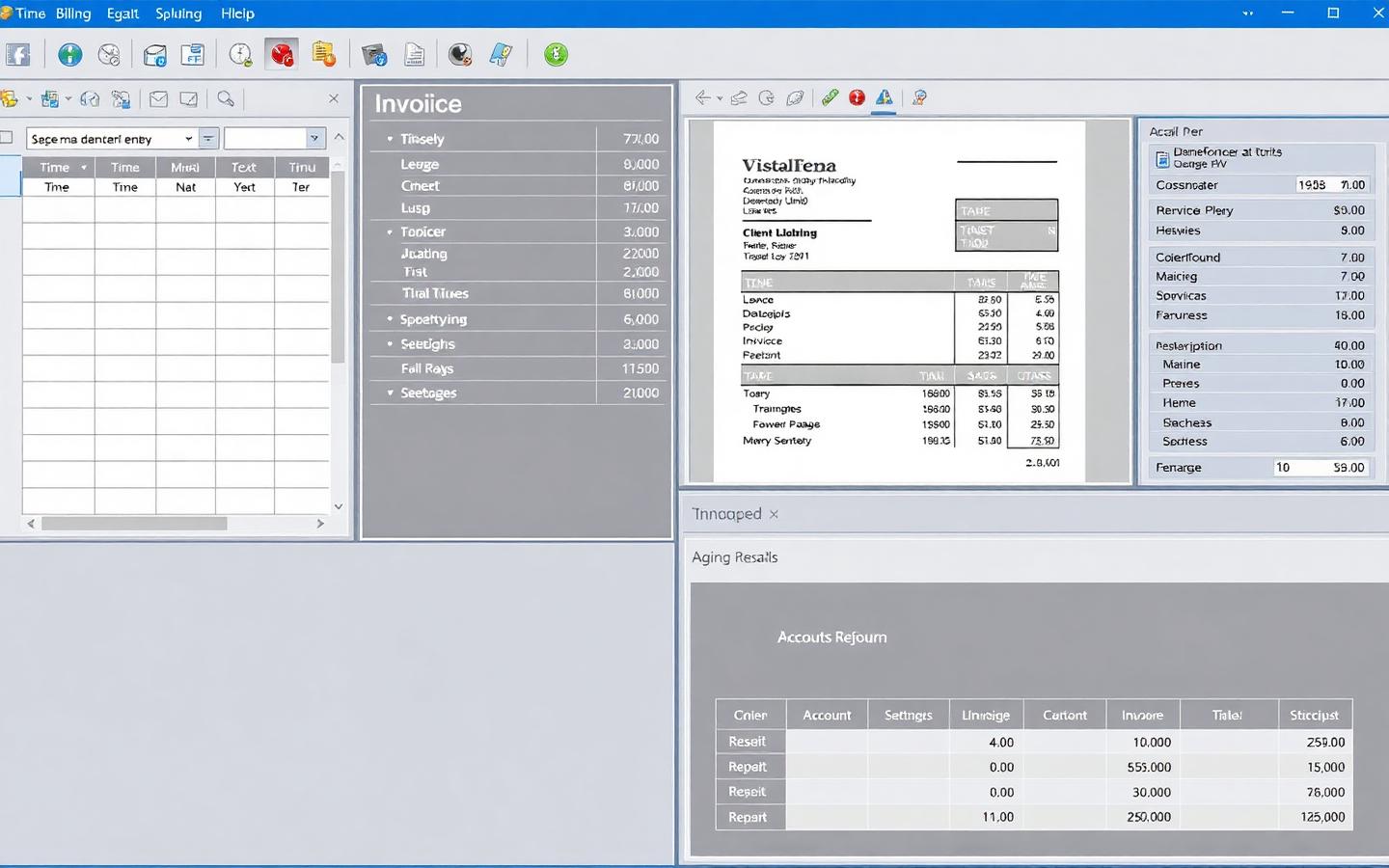Viewport: 1389px width, 868px height.
Task: Click the back arrow in preview toolbar
Action: point(703,97)
